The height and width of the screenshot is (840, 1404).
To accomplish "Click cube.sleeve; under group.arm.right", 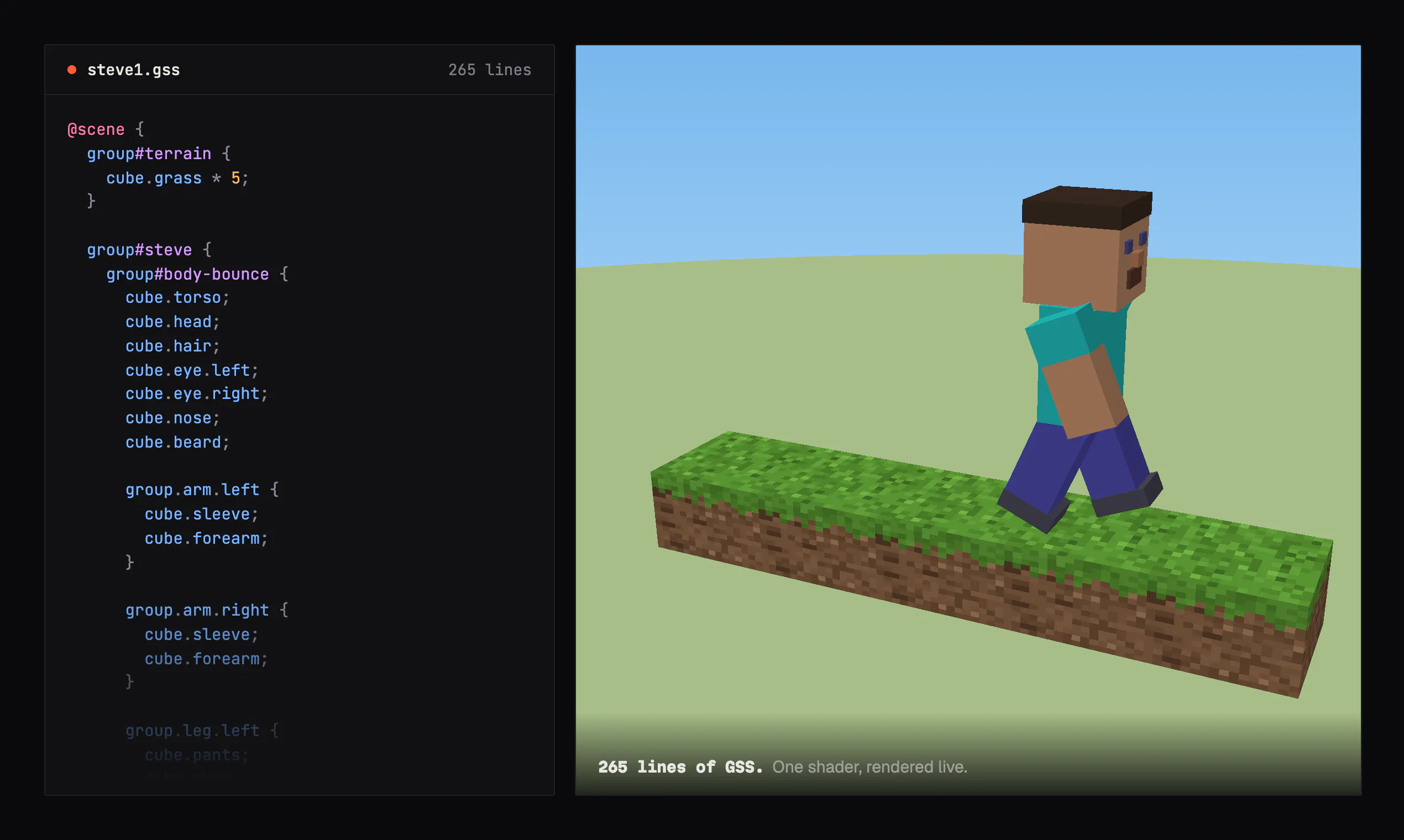I will (x=202, y=634).
